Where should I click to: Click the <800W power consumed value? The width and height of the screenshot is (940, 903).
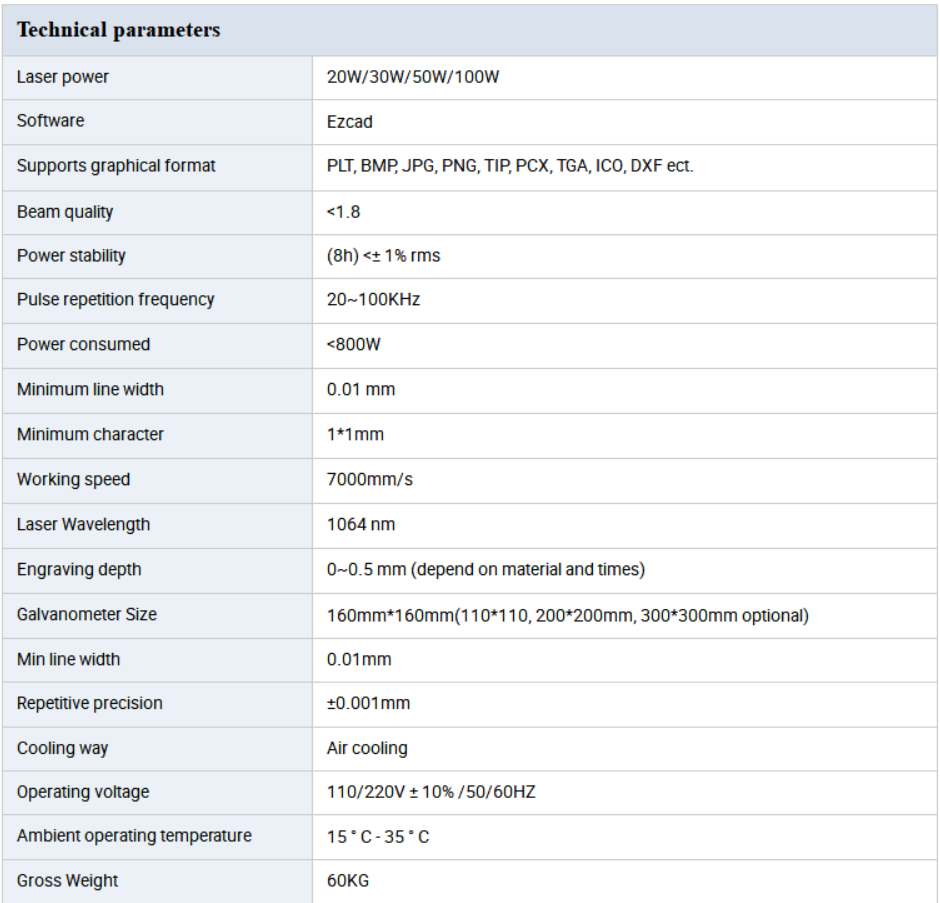click(x=353, y=345)
